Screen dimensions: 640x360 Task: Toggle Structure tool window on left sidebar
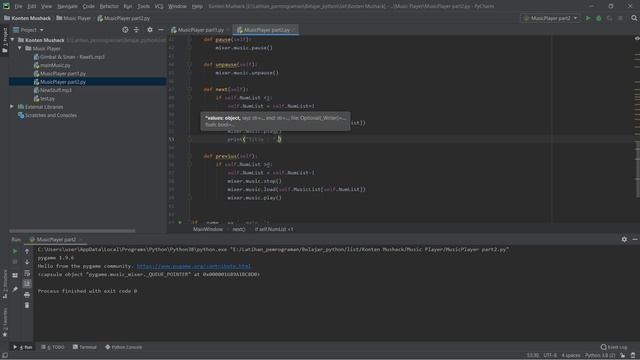(4, 284)
